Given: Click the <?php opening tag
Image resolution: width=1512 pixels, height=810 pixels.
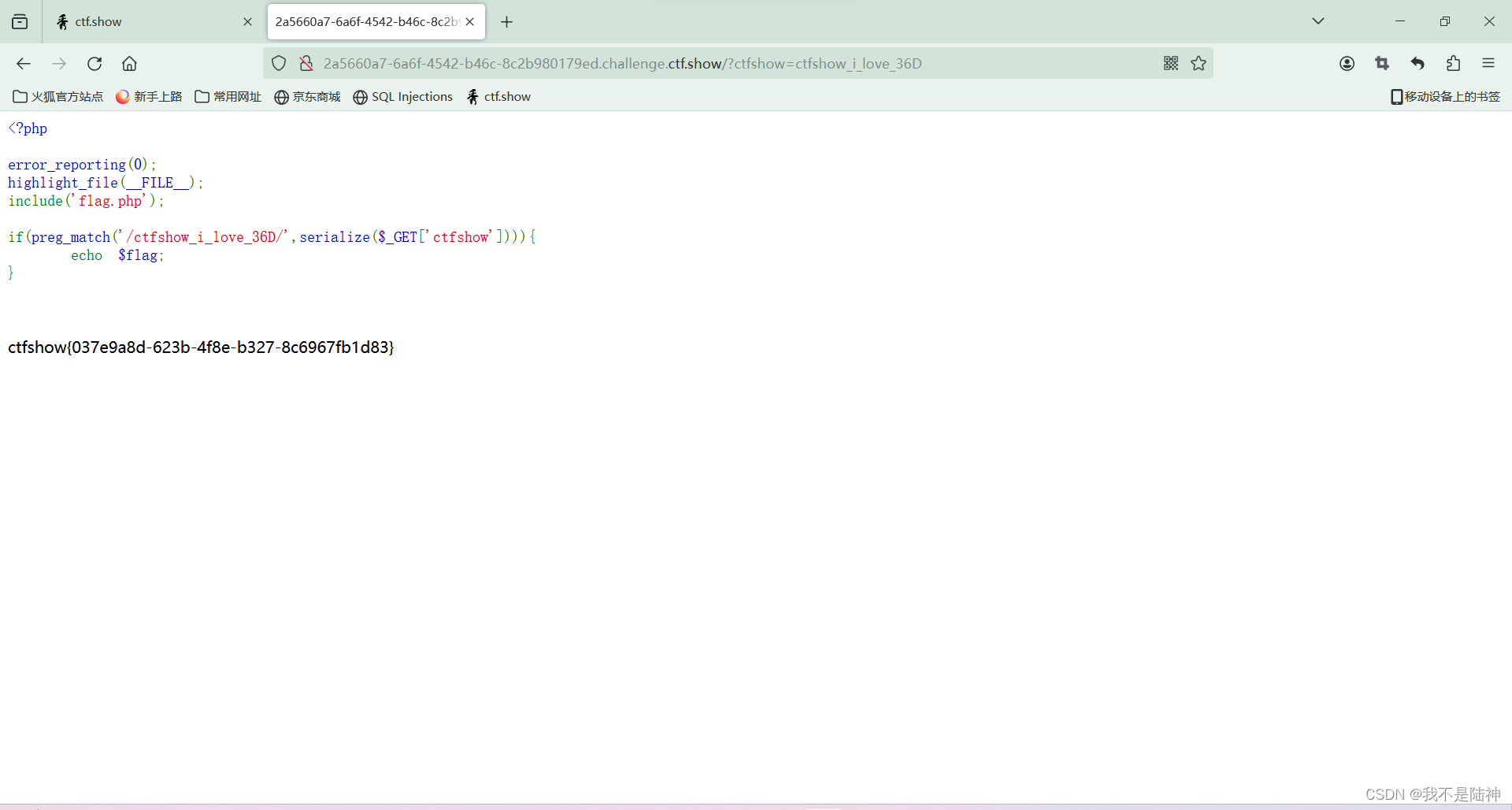Looking at the screenshot, I should coord(28,128).
